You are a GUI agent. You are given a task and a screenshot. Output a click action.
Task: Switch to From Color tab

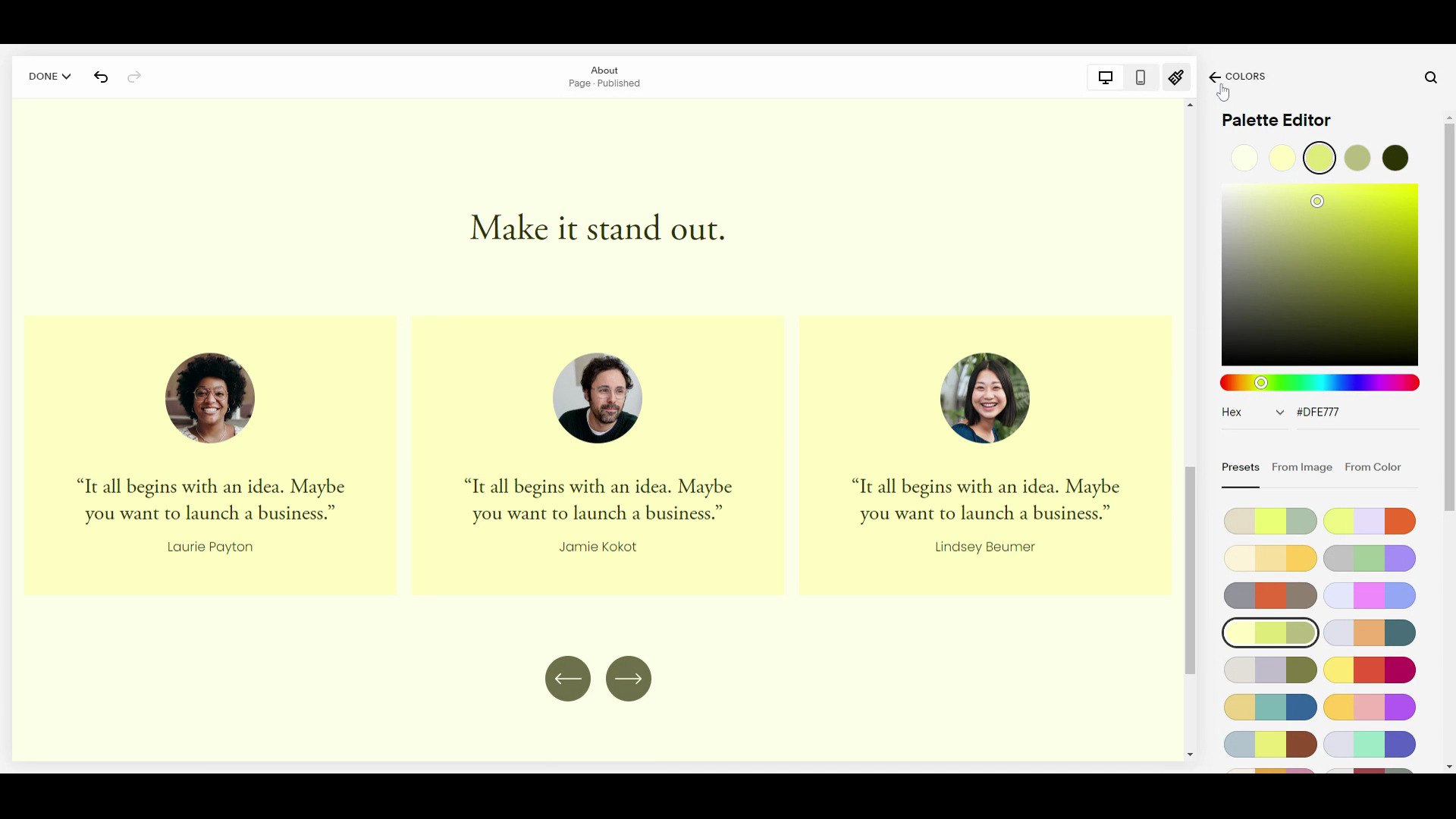click(x=1373, y=467)
